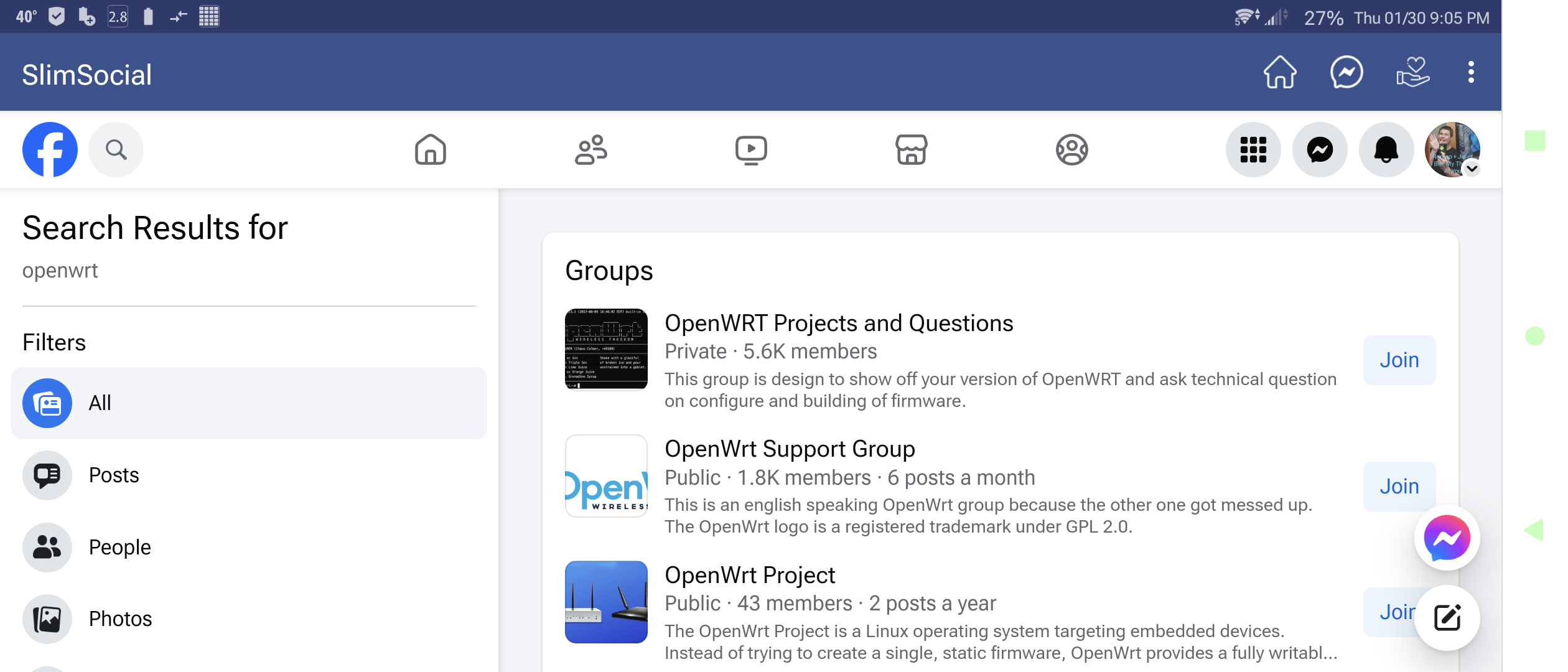The image size is (1568, 672).
Task: Open the Friends tab
Action: (590, 149)
